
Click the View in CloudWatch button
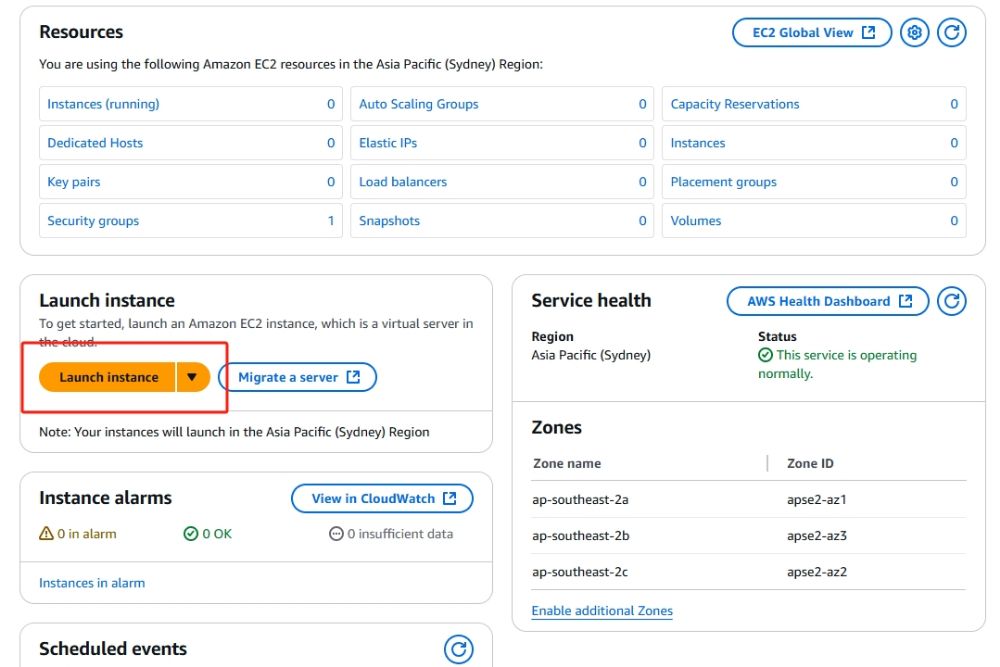pos(382,498)
